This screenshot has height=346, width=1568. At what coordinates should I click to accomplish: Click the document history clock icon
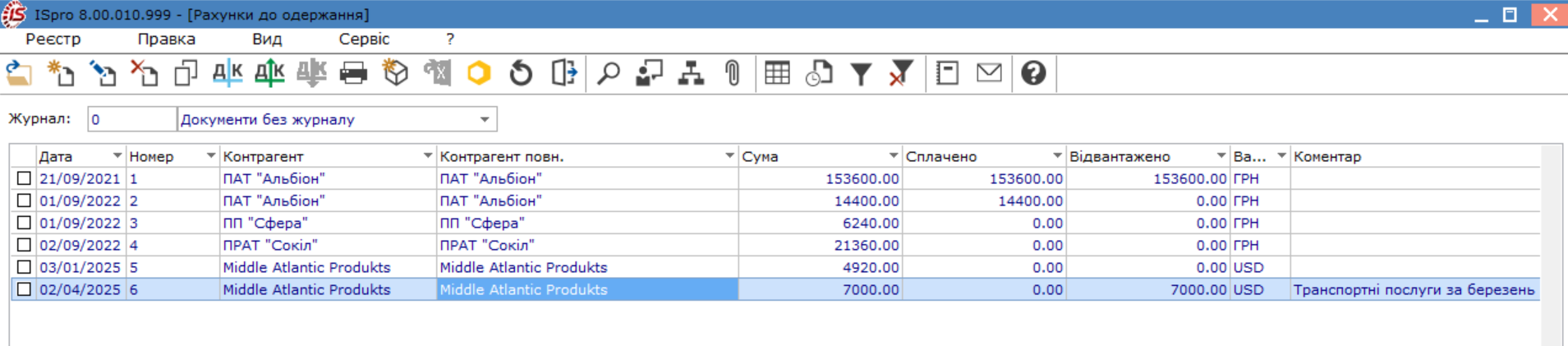(x=819, y=74)
